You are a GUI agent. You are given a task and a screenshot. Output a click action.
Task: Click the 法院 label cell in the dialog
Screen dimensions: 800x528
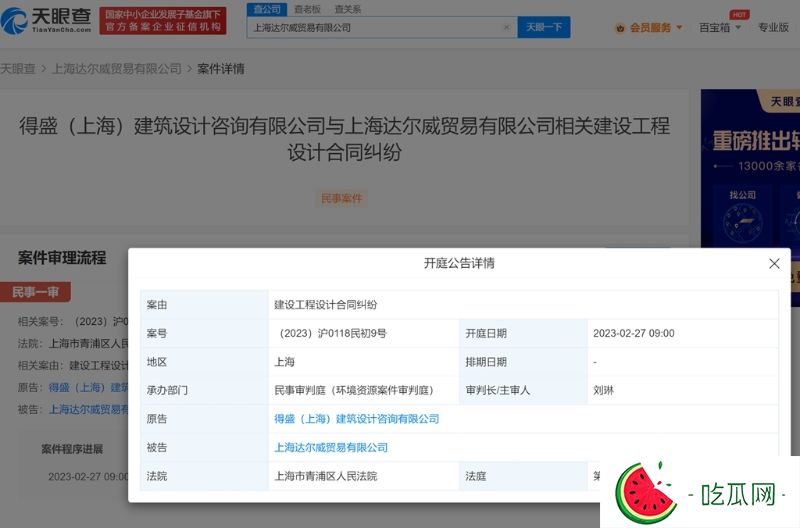pyautogui.click(x=205, y=476)
